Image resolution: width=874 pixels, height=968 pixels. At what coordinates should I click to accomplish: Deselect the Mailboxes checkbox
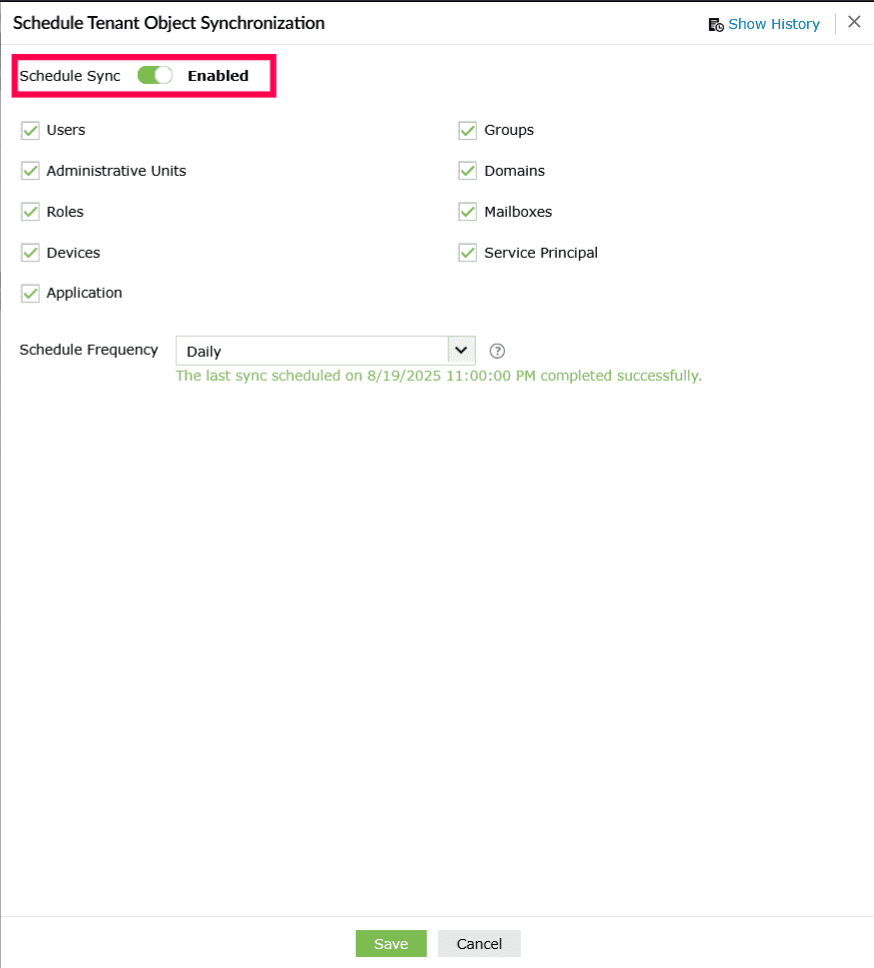(x=467, y=212)
